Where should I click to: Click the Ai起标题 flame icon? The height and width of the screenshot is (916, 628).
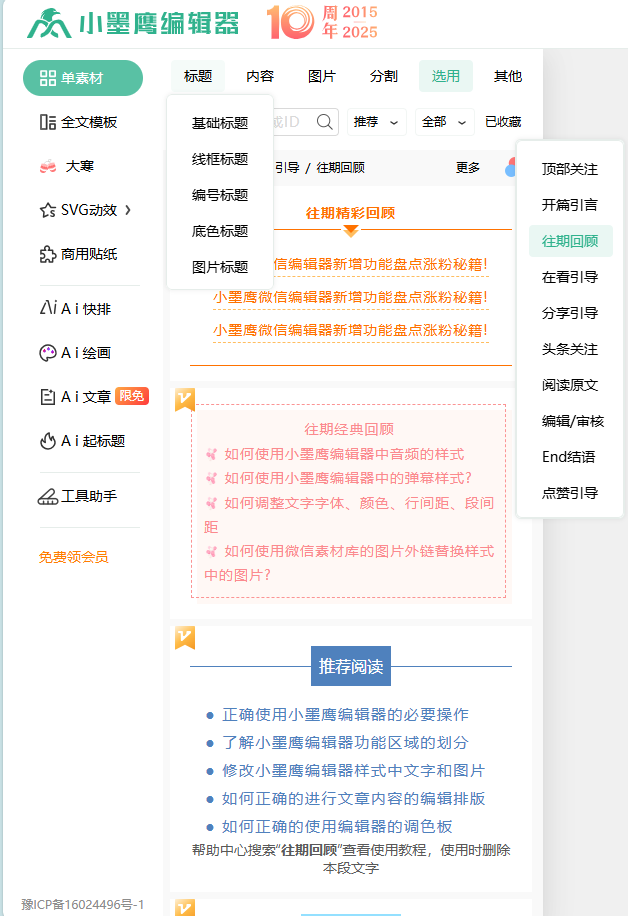click(48, 441)
